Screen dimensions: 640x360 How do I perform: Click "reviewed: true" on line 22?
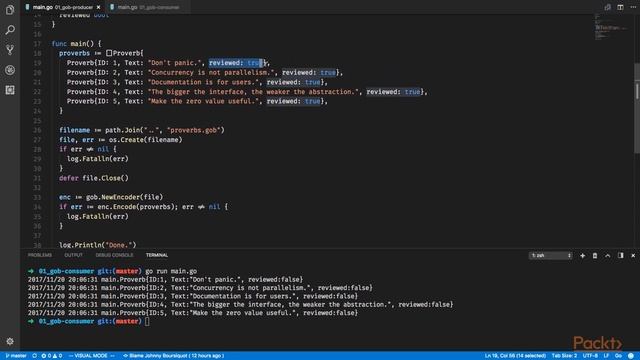393,92
